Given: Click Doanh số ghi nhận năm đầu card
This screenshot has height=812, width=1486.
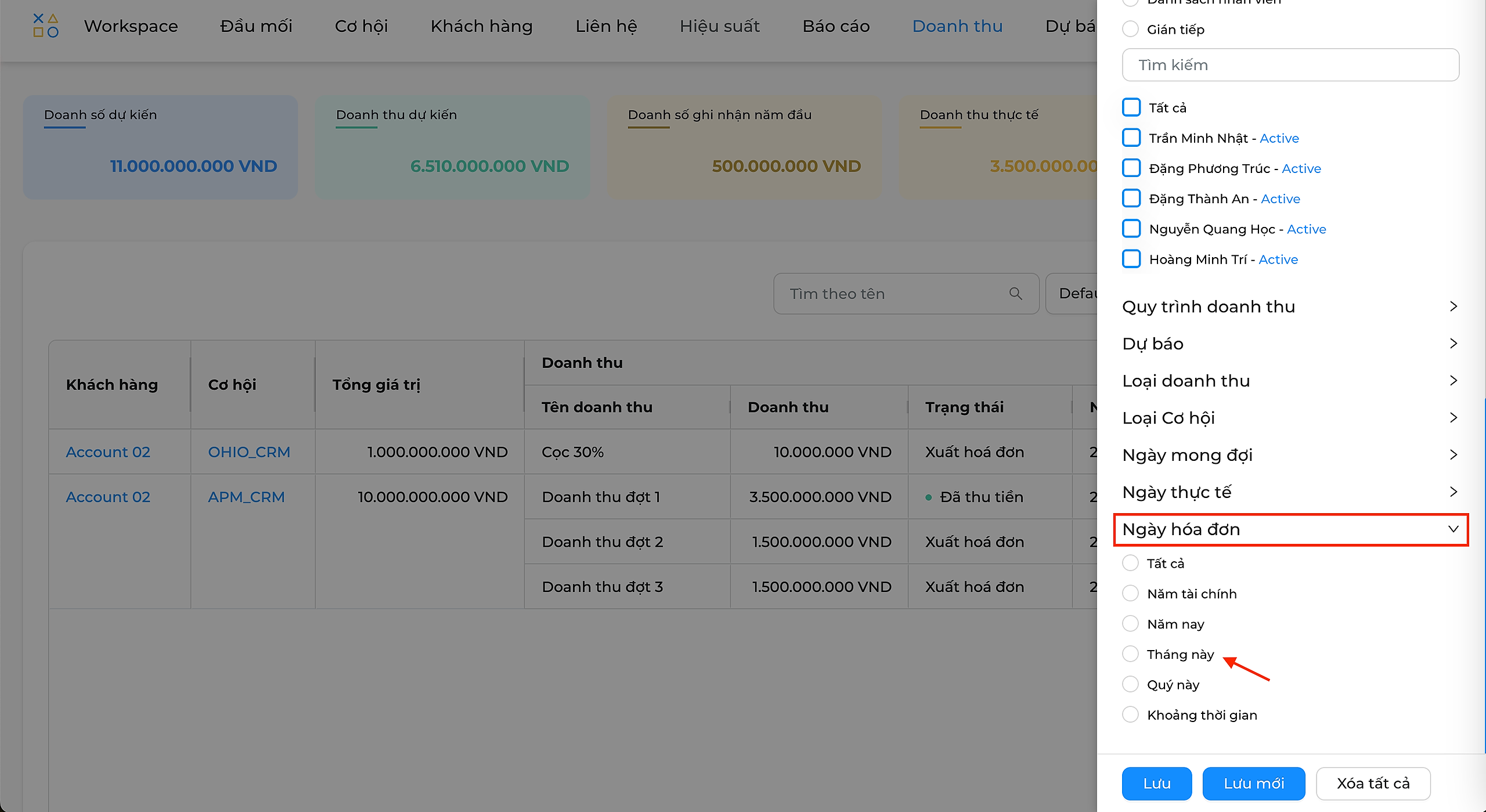Looking at the screenshot, I should point(744,147).
